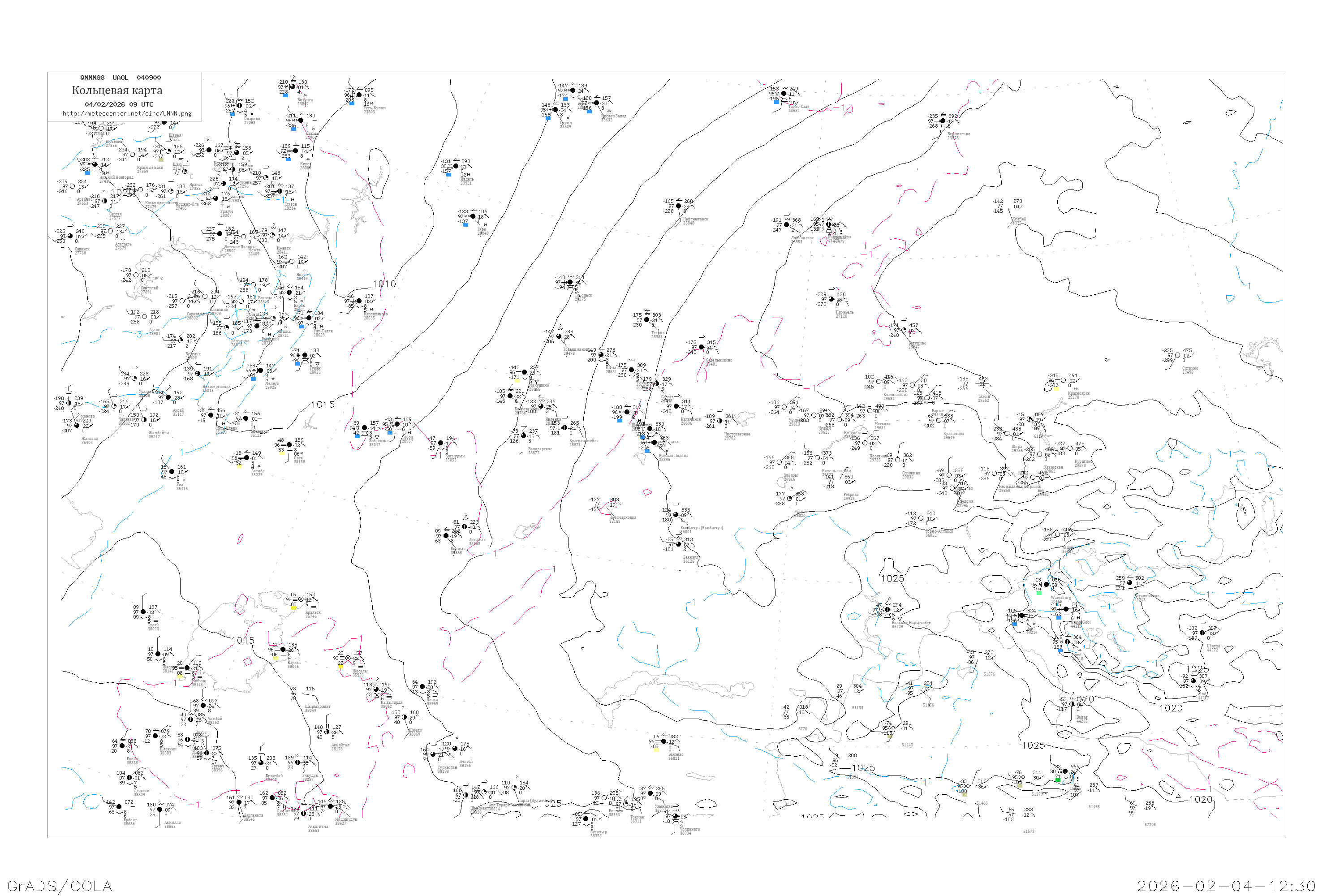This screenshot has width=1344, height=896.
Task: Click light green square at Wuerzburg station
Action: [x=1039, y=593]
